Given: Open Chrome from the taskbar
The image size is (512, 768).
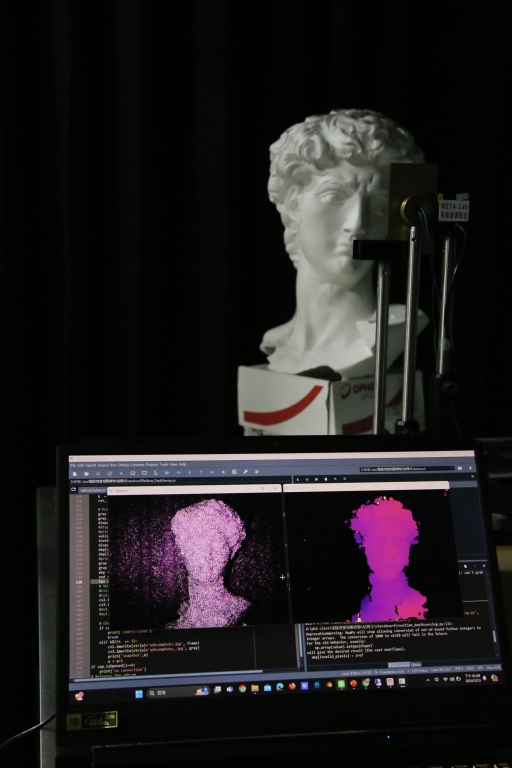Looking at the screenshot, I should point(242,689).
